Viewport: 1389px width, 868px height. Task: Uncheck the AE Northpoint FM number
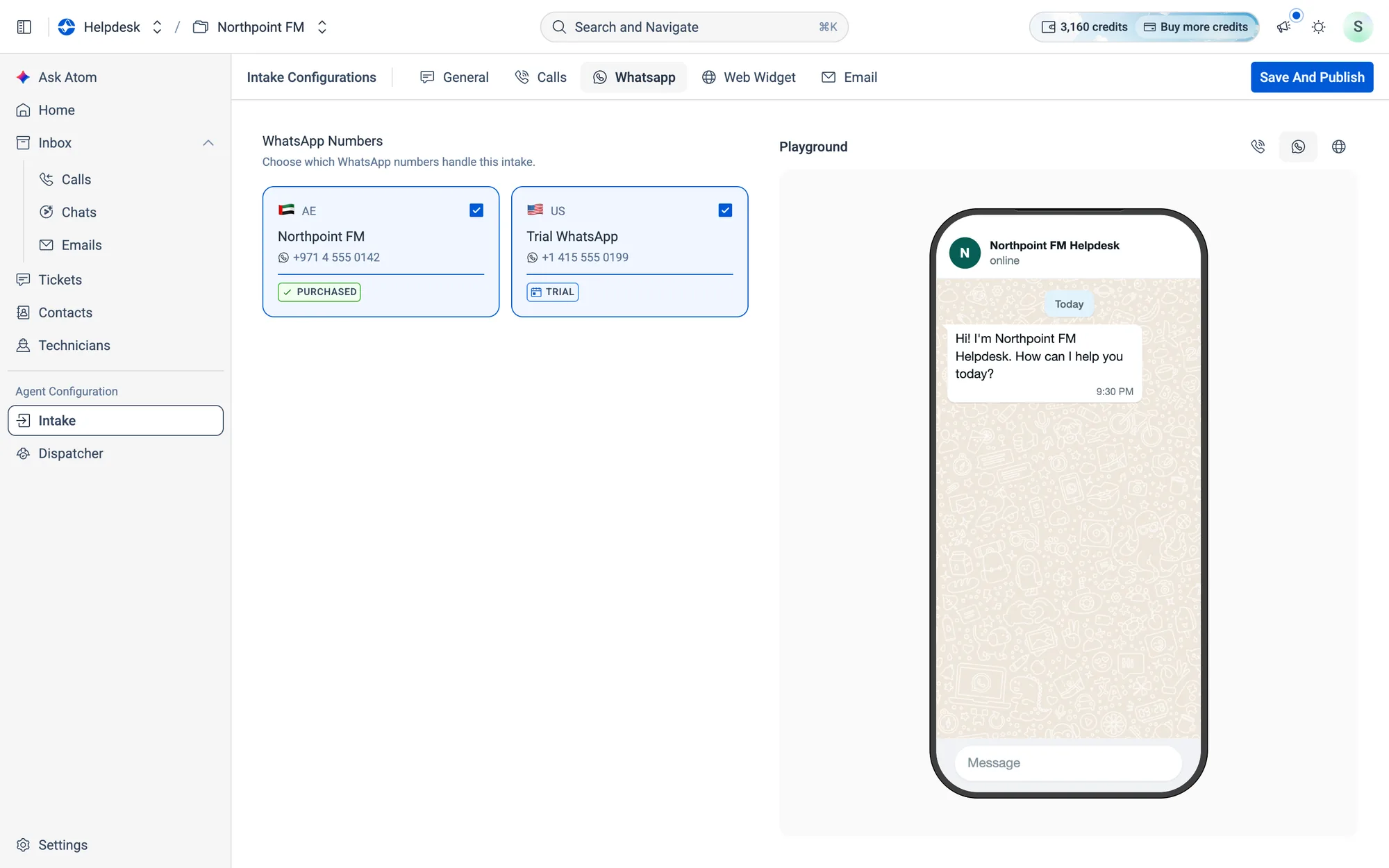476,210
